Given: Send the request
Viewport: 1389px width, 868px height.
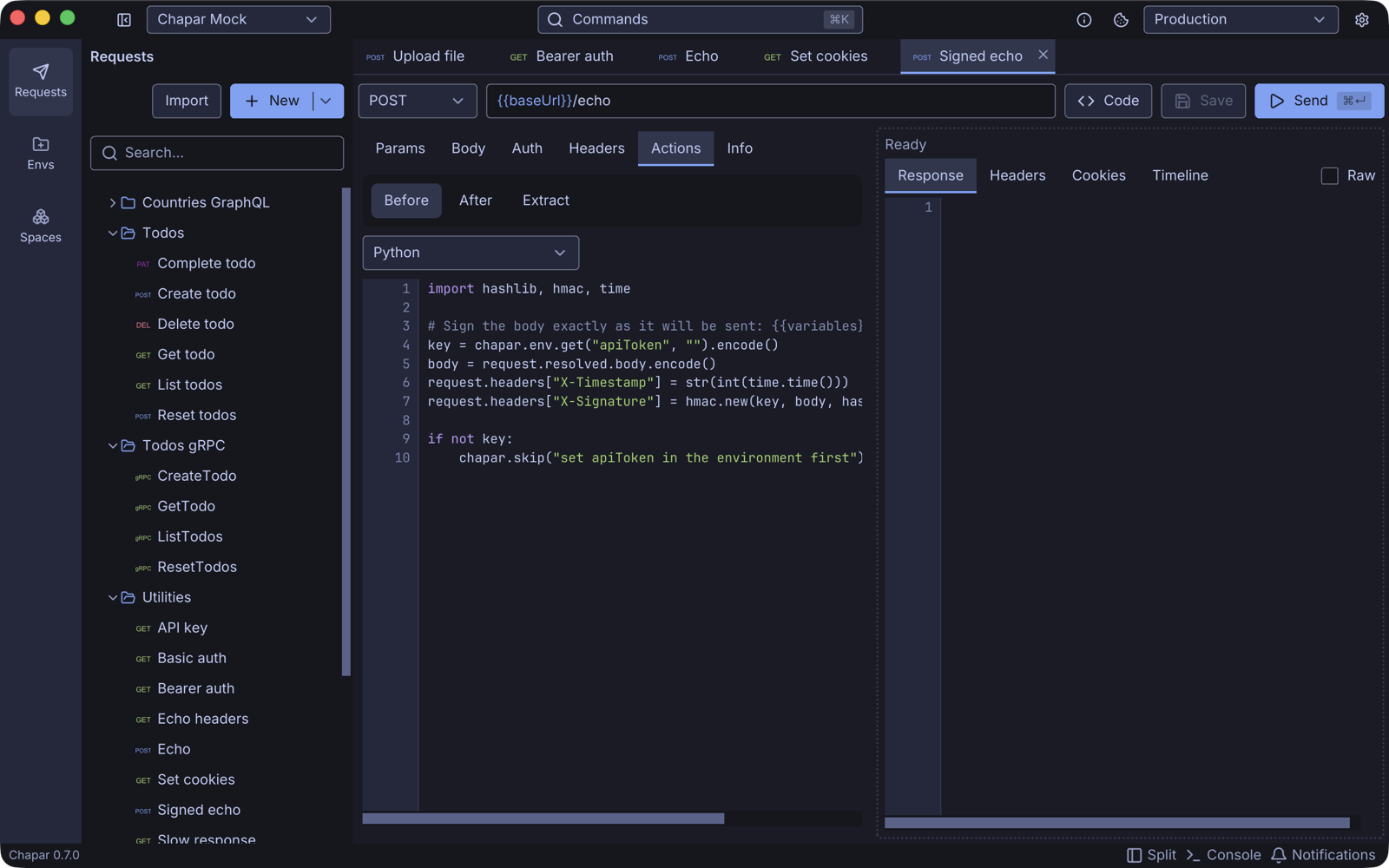Looking at the screenshot, I should click(1319, 101).
